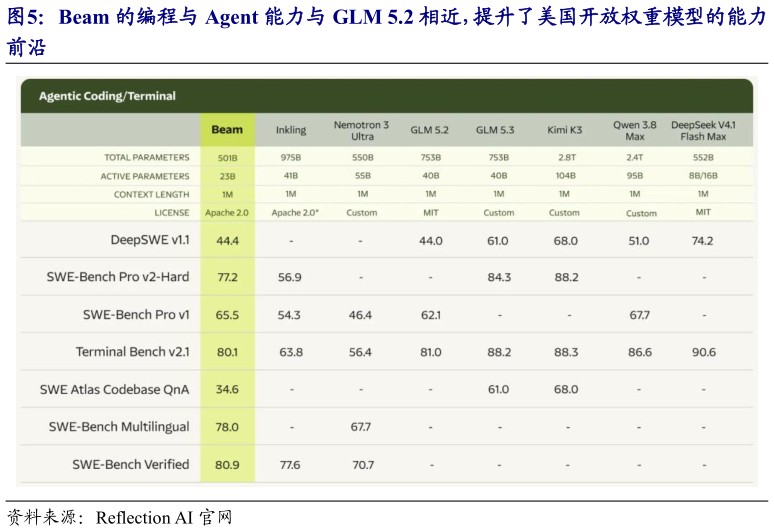Screen dimensions: 774x531
Task: Click GLM 5.2's 62.1 score
Action: [431, 315]
